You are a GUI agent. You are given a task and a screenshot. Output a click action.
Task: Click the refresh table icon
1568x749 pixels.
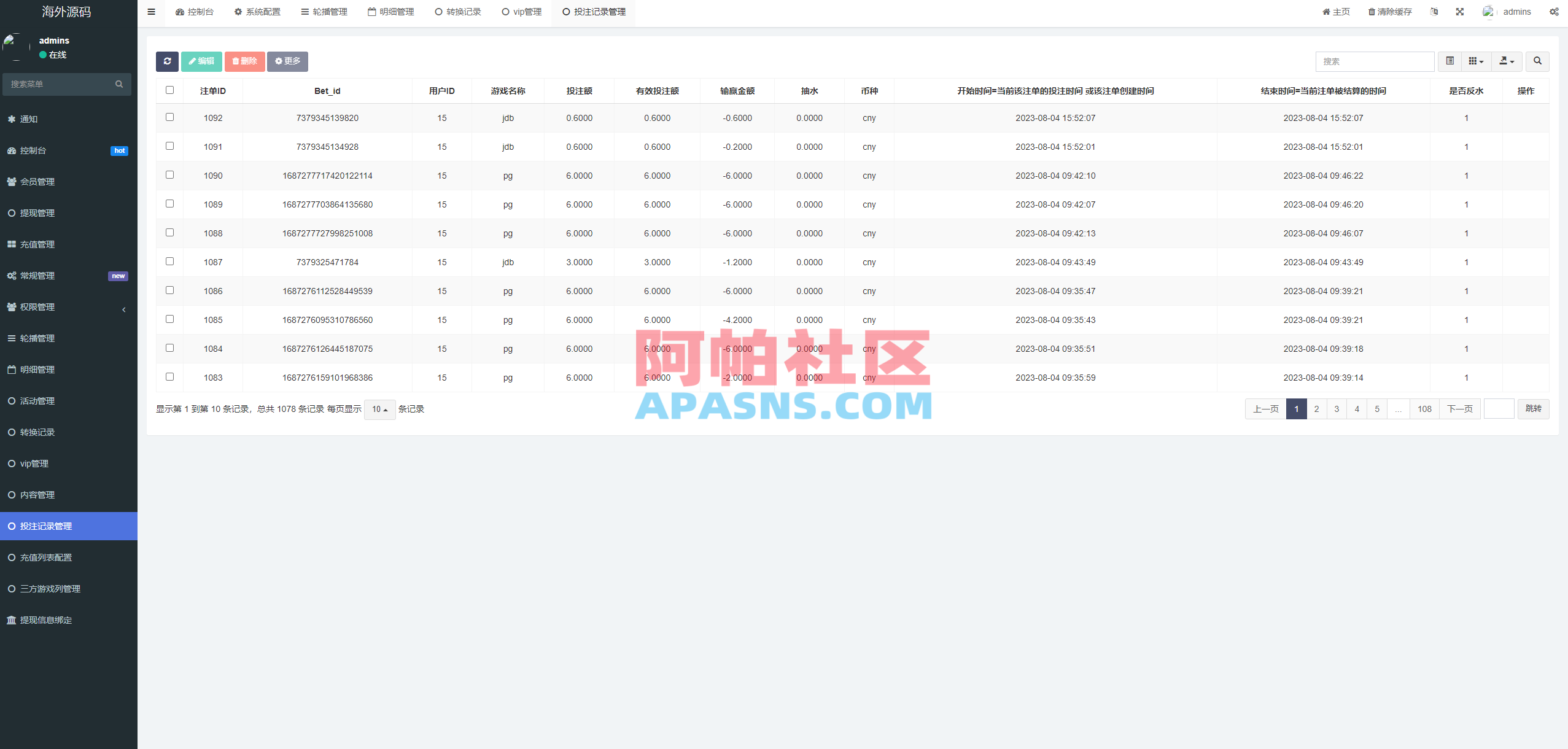coord(167,61)
